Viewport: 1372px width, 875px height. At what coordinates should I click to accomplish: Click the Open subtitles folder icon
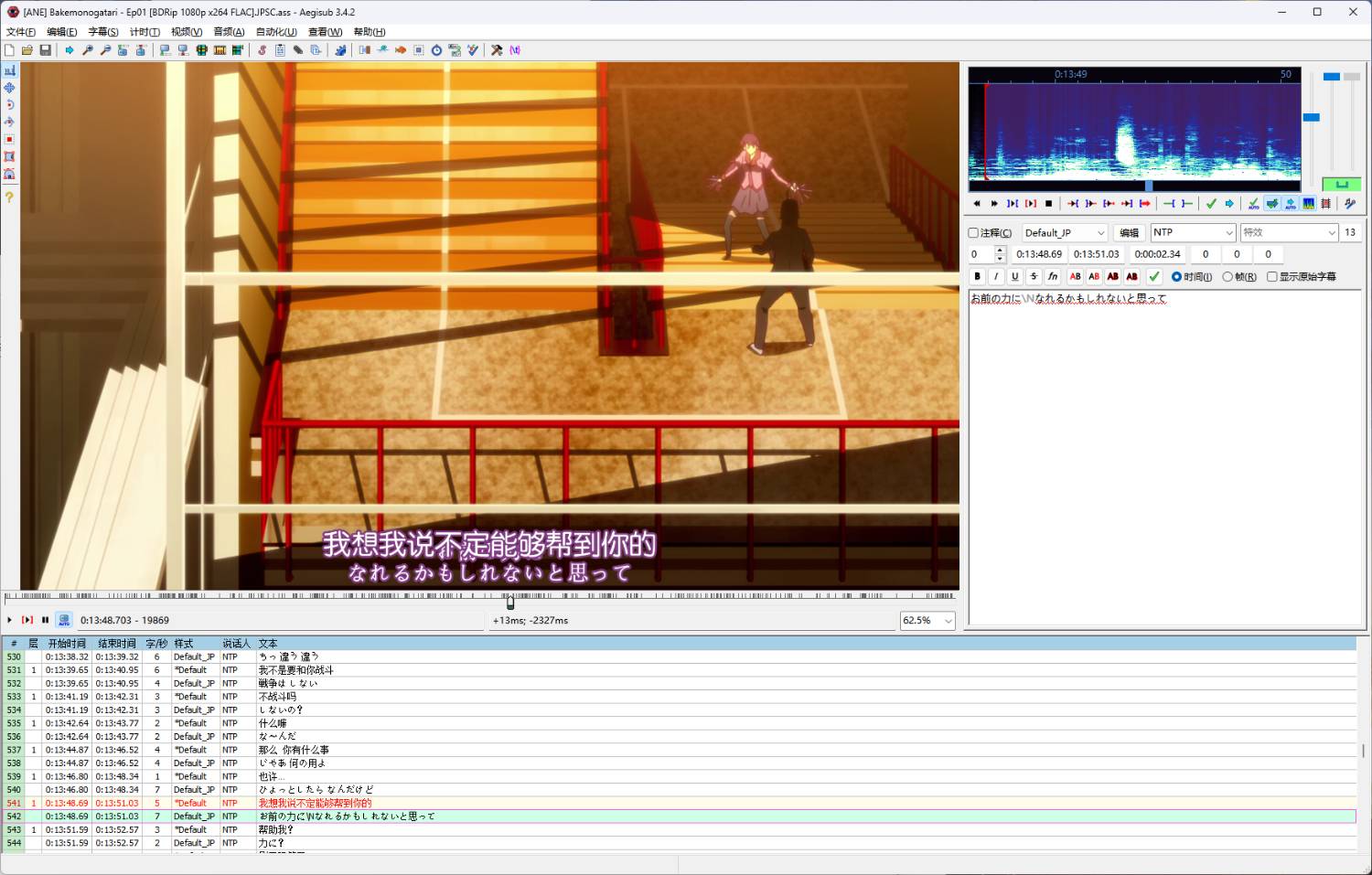coord(27,50)
